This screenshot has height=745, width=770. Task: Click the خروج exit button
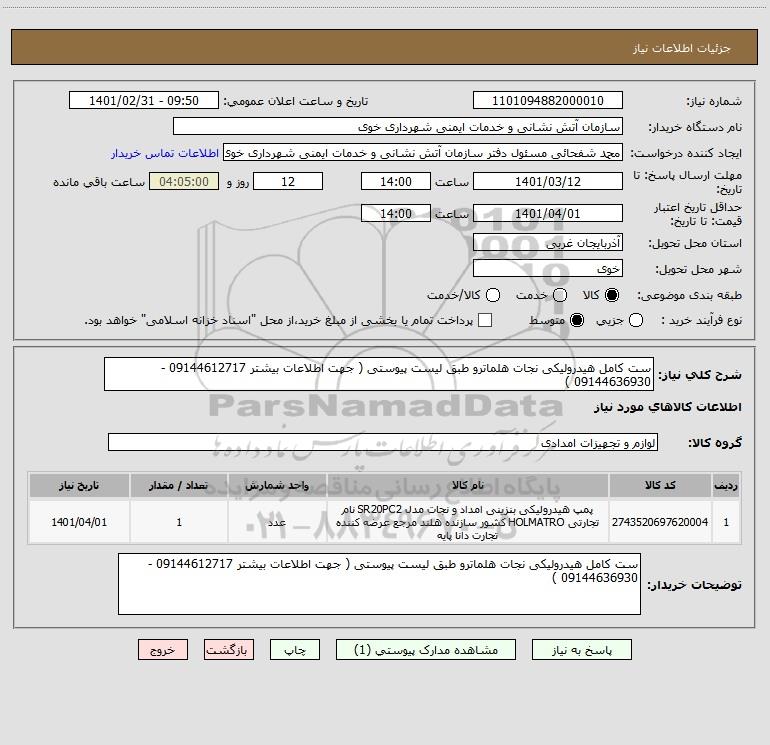click(x=163, y=650)
